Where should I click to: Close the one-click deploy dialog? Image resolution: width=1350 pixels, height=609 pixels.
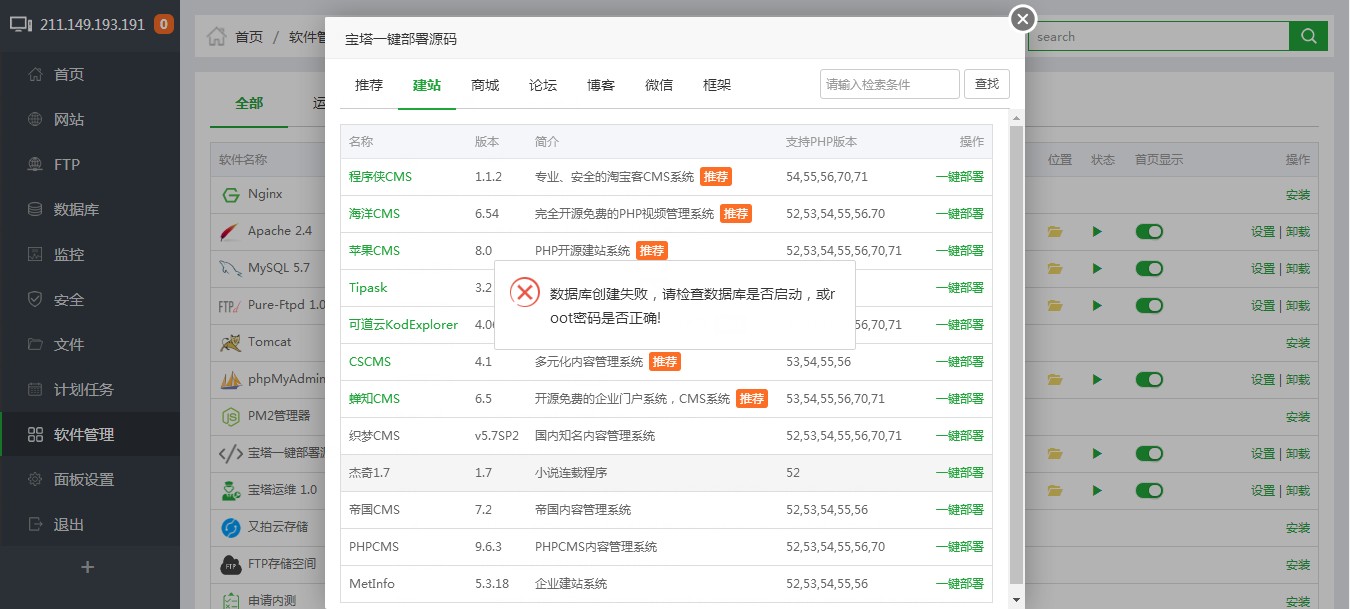1022,19
